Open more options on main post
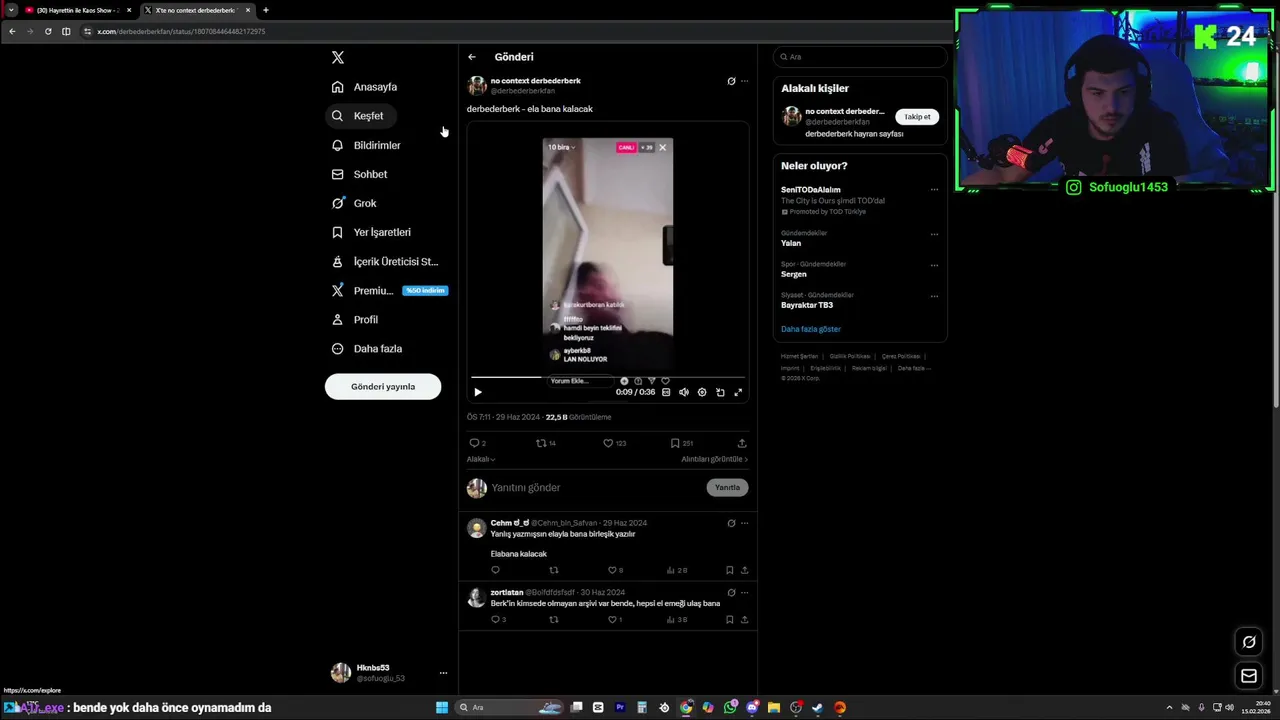The height and width of the screenshot is (720, 1280). tap(744, 81)
